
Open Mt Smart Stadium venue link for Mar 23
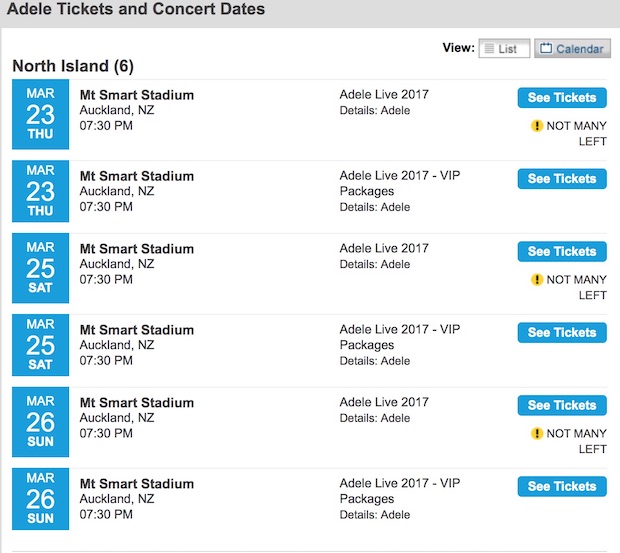pyautogui.click(x=137, y=96)
